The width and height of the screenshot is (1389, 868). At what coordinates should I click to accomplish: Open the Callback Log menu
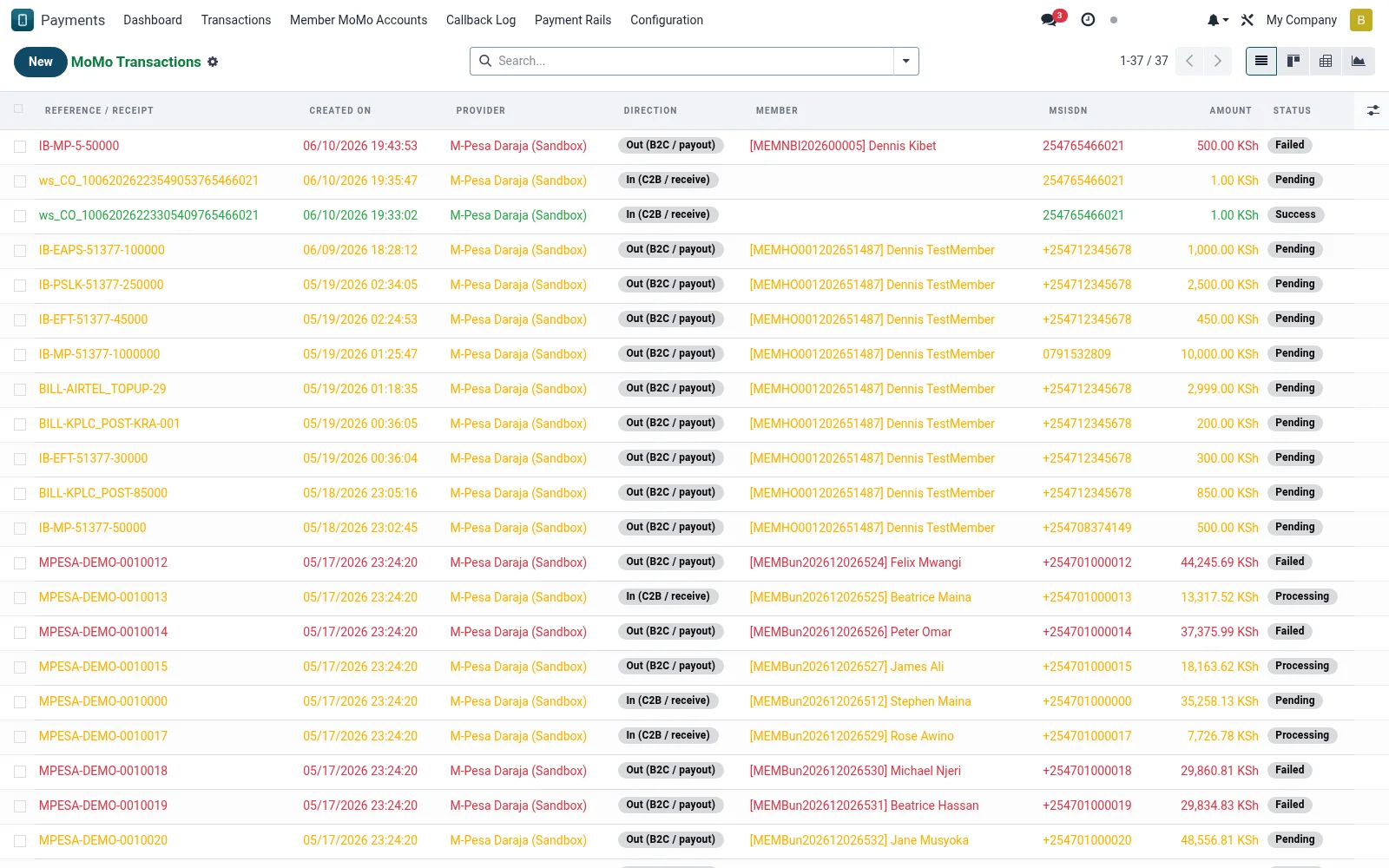(x=481, y=20)
